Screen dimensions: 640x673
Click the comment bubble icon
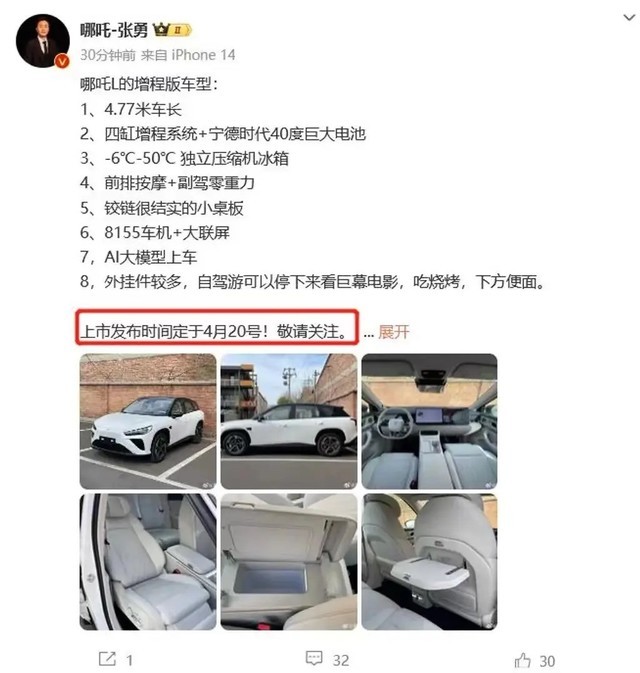pos(314,658)
